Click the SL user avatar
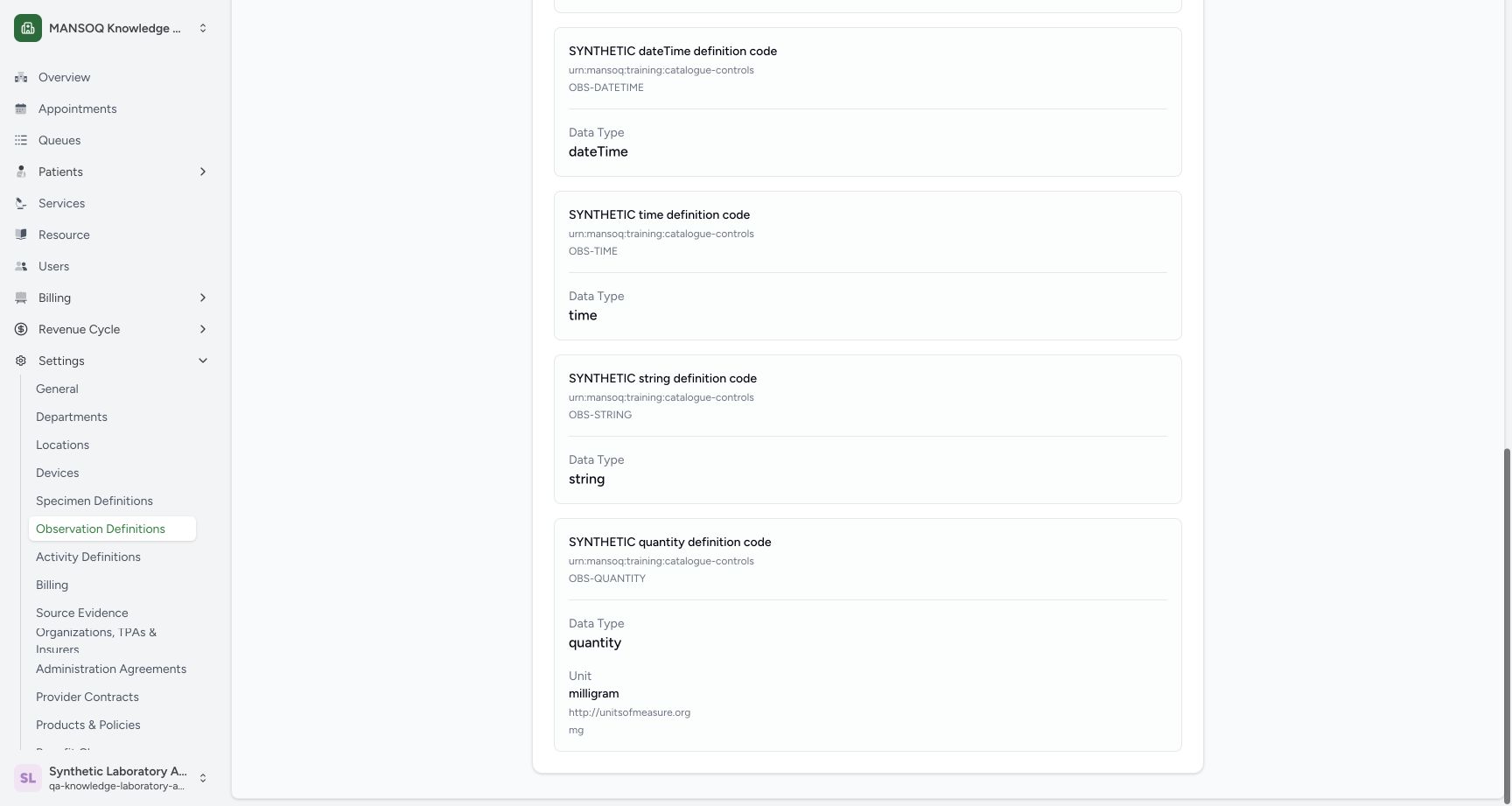1512x806 pixels. point(28,778)
